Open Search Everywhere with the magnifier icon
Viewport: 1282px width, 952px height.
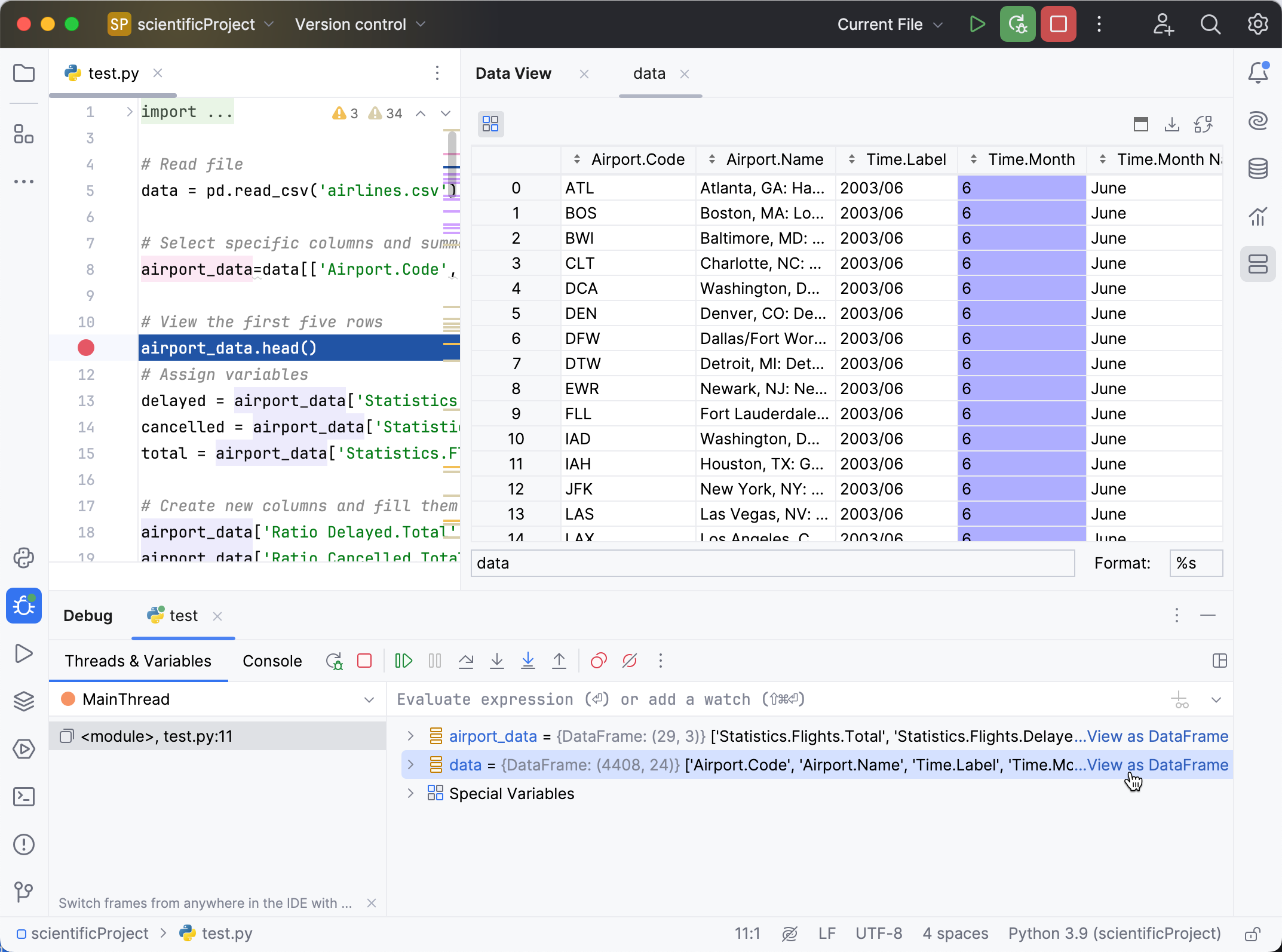pos(1210,24)
